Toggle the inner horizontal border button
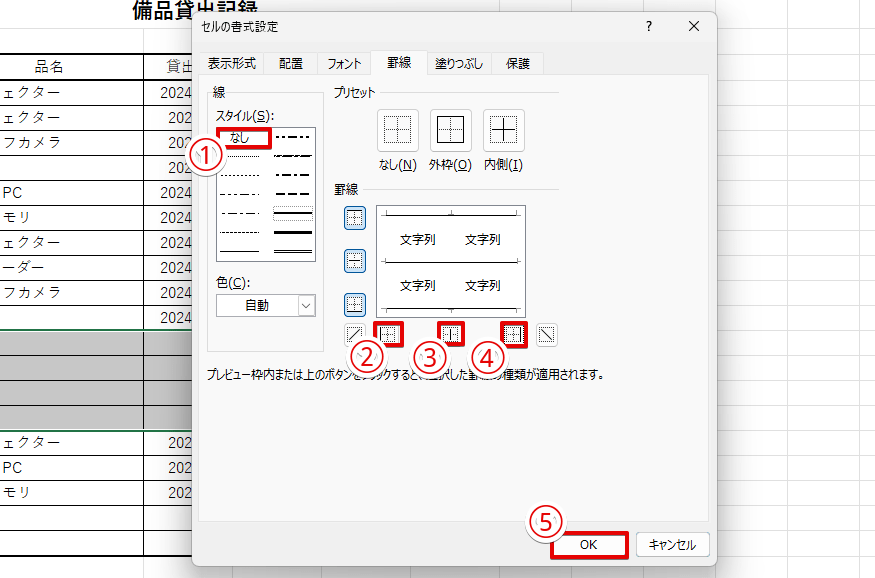This screenshot has width=875, height=578. tap(354, 261)
